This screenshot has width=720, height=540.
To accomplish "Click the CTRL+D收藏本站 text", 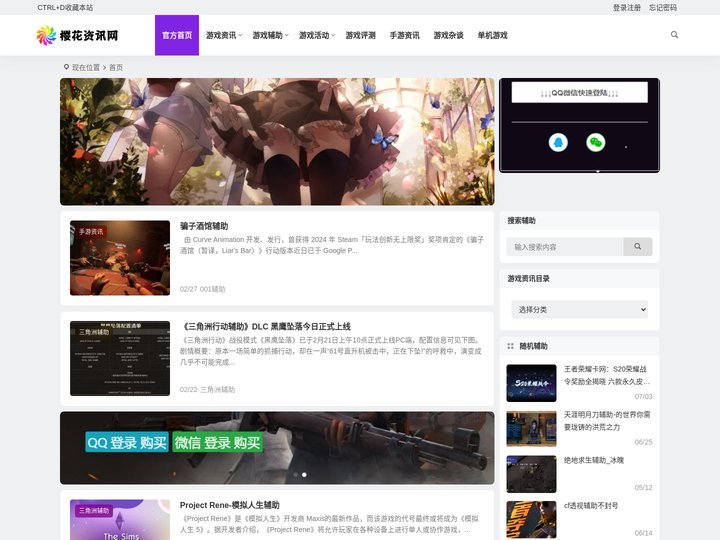I will pos(65,7).
